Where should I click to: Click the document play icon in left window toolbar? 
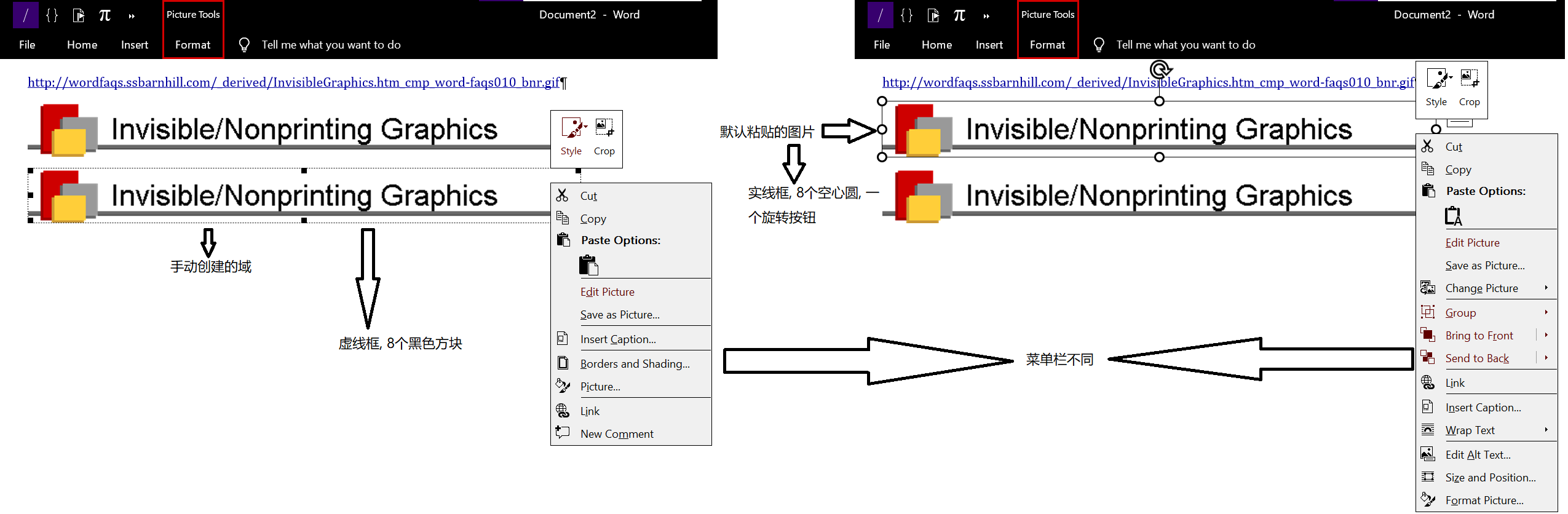coord(79,15)
